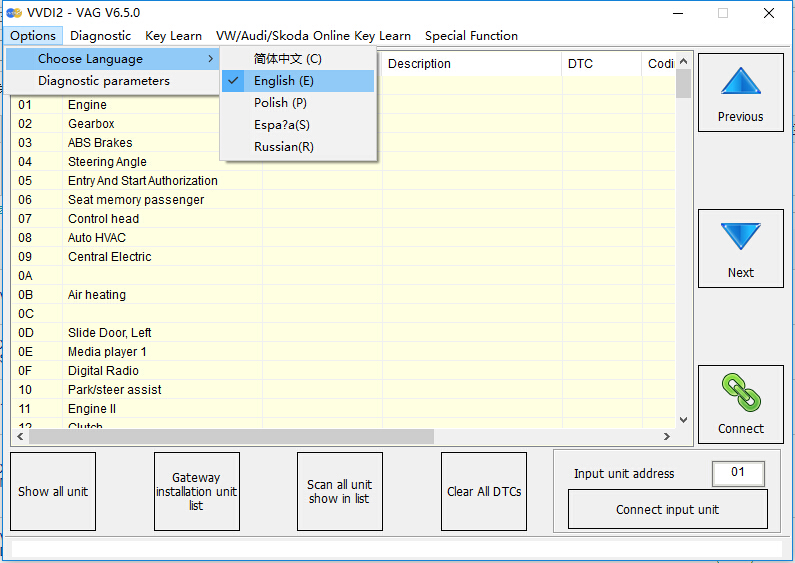Click the Next blue down arrow icon
Viewport: 795px width, 563px height.
[740, 237]
